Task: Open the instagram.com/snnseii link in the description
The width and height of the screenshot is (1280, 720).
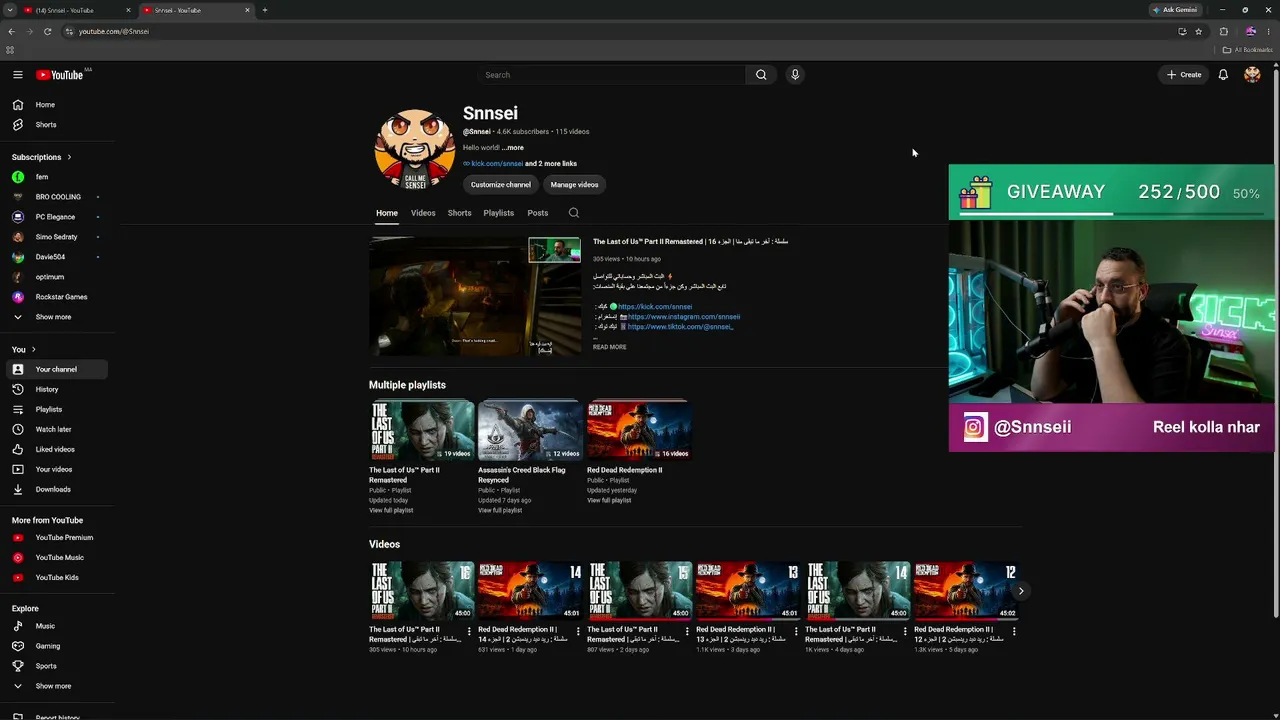Action: point(684,317)
